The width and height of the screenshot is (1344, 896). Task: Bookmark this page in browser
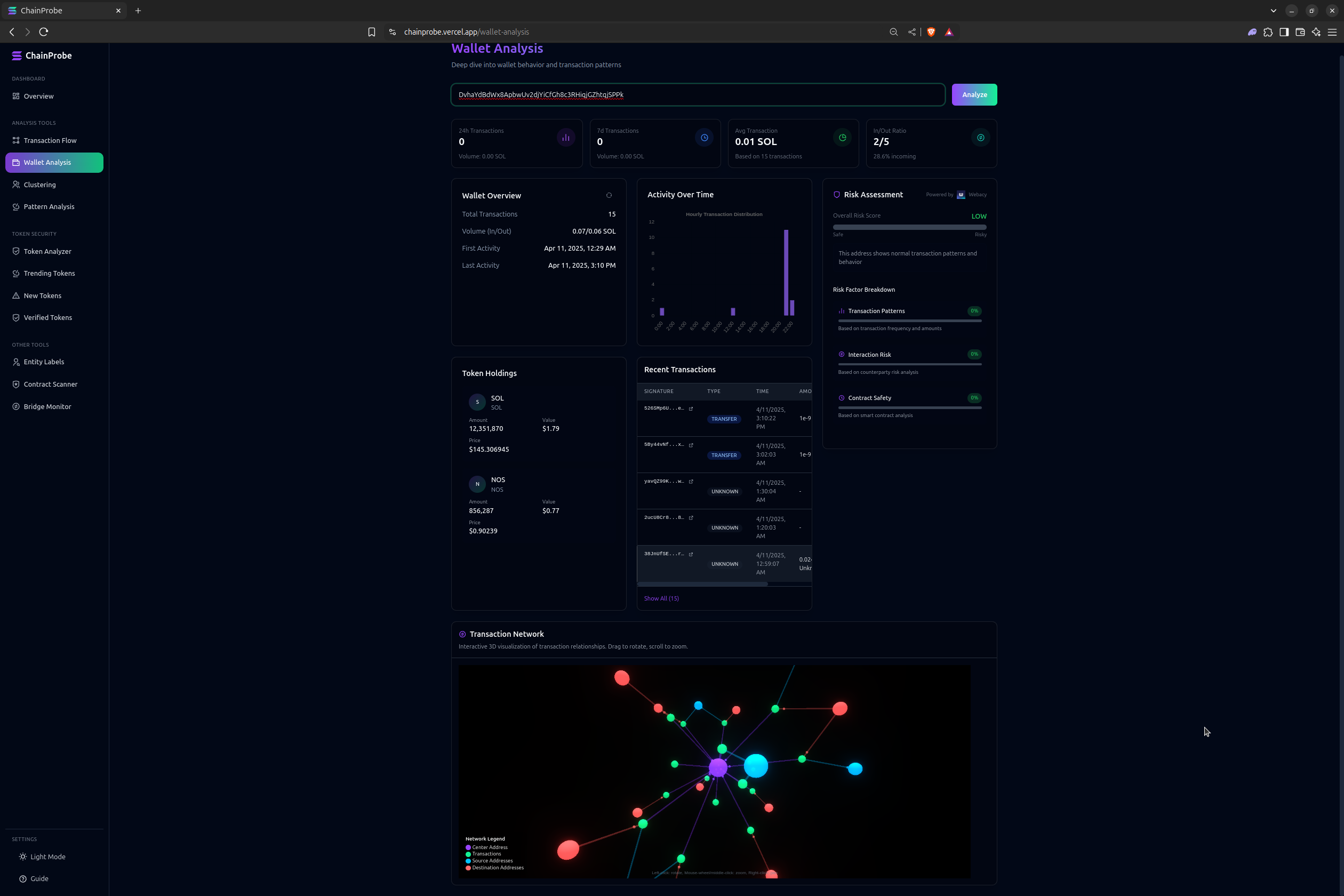[x=371, y=32]
